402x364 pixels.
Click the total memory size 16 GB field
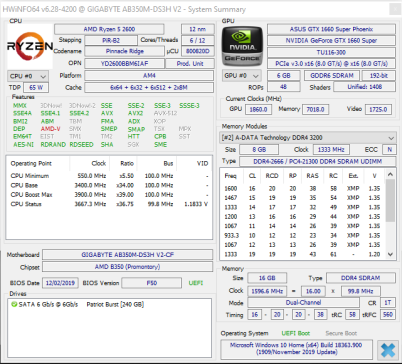(x=267, y=278)
